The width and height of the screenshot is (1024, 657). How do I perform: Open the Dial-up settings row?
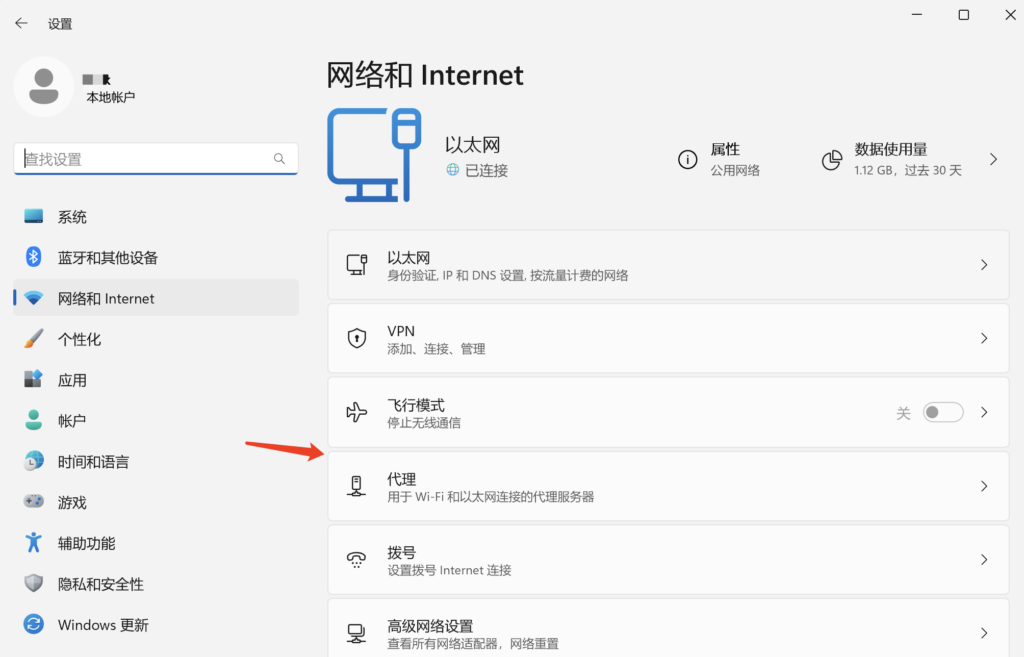coord(667,559)
